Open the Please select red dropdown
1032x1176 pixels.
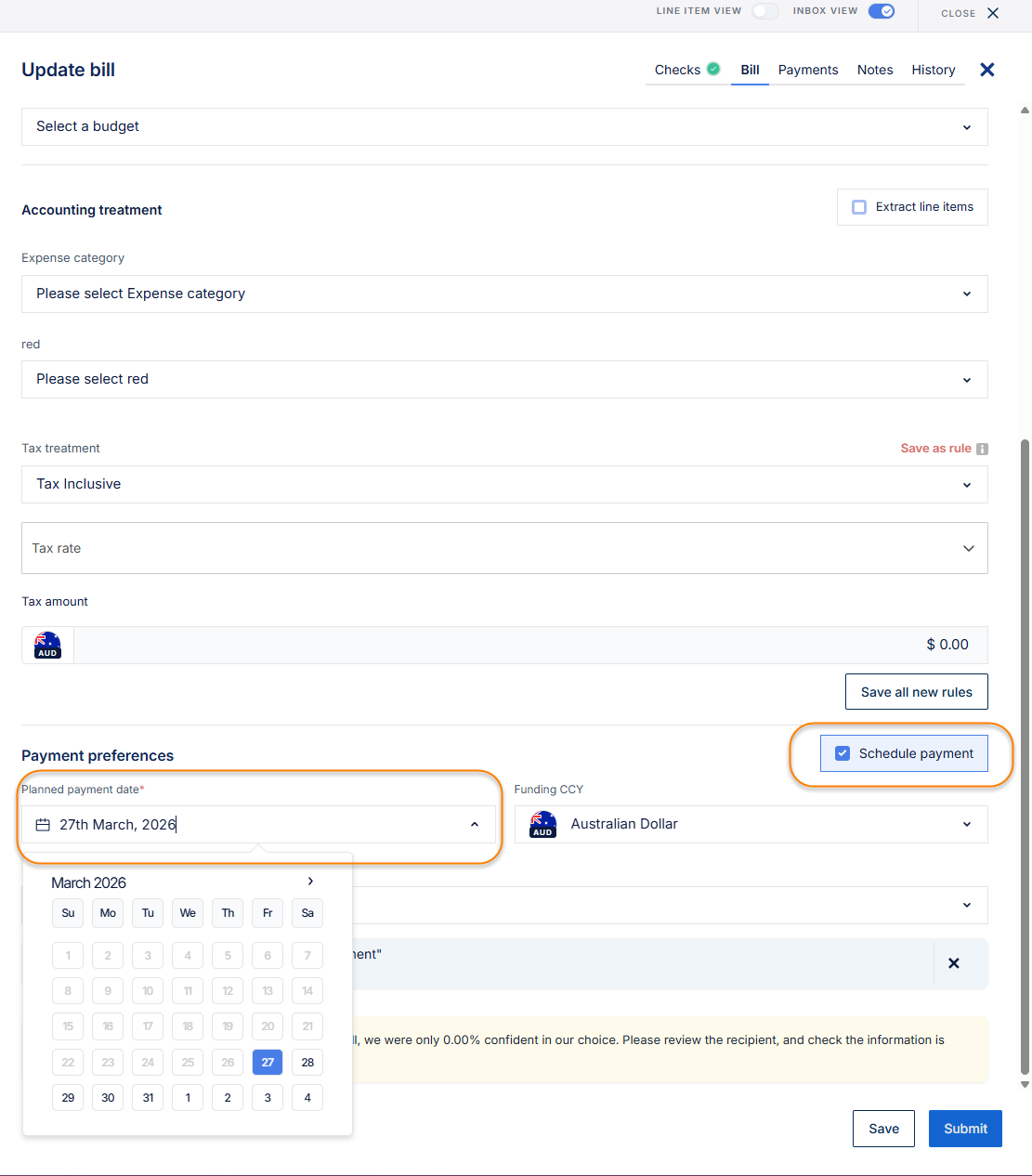coord(504,379)
